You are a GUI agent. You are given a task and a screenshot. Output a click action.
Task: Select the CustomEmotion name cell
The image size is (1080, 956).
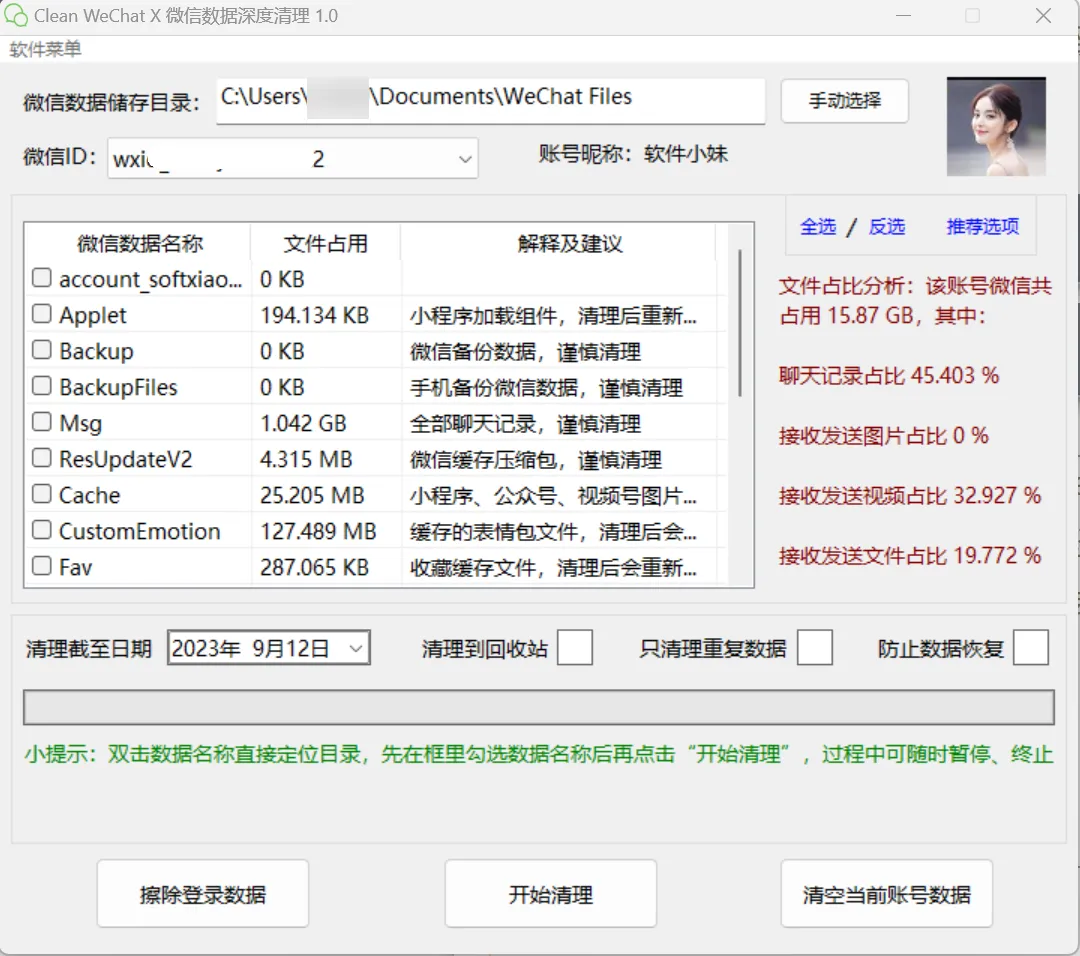click(x=140, y=531)
